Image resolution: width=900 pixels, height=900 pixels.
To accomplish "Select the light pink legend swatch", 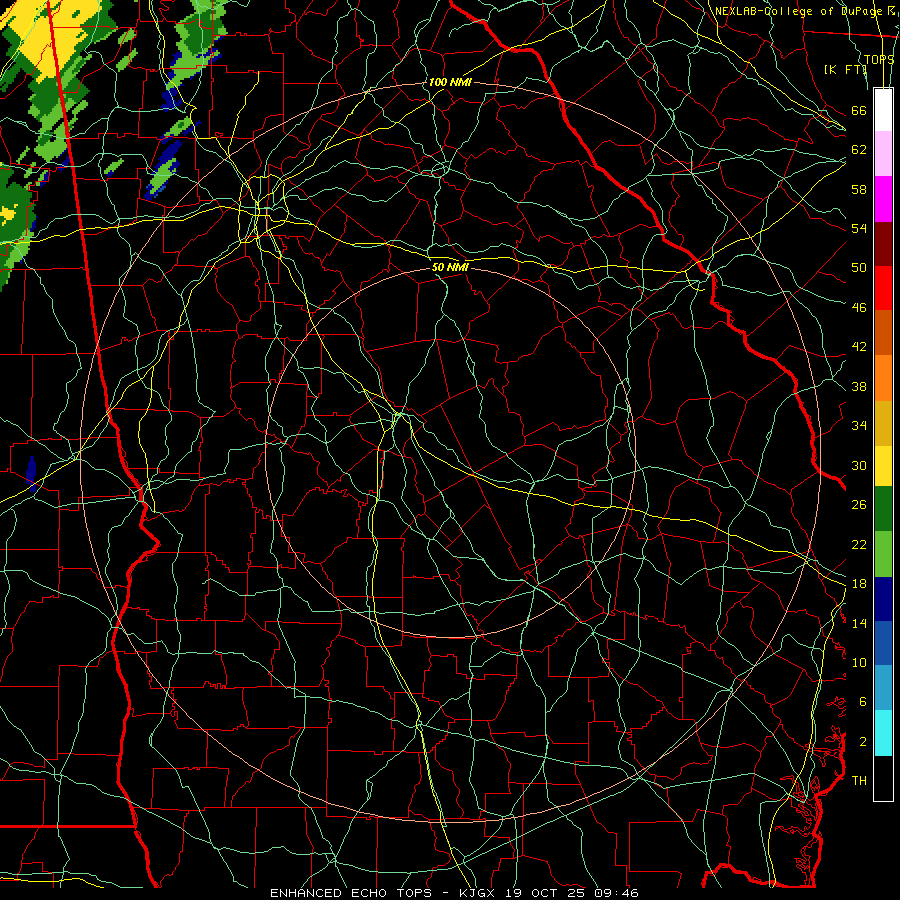I will (883, 154).
